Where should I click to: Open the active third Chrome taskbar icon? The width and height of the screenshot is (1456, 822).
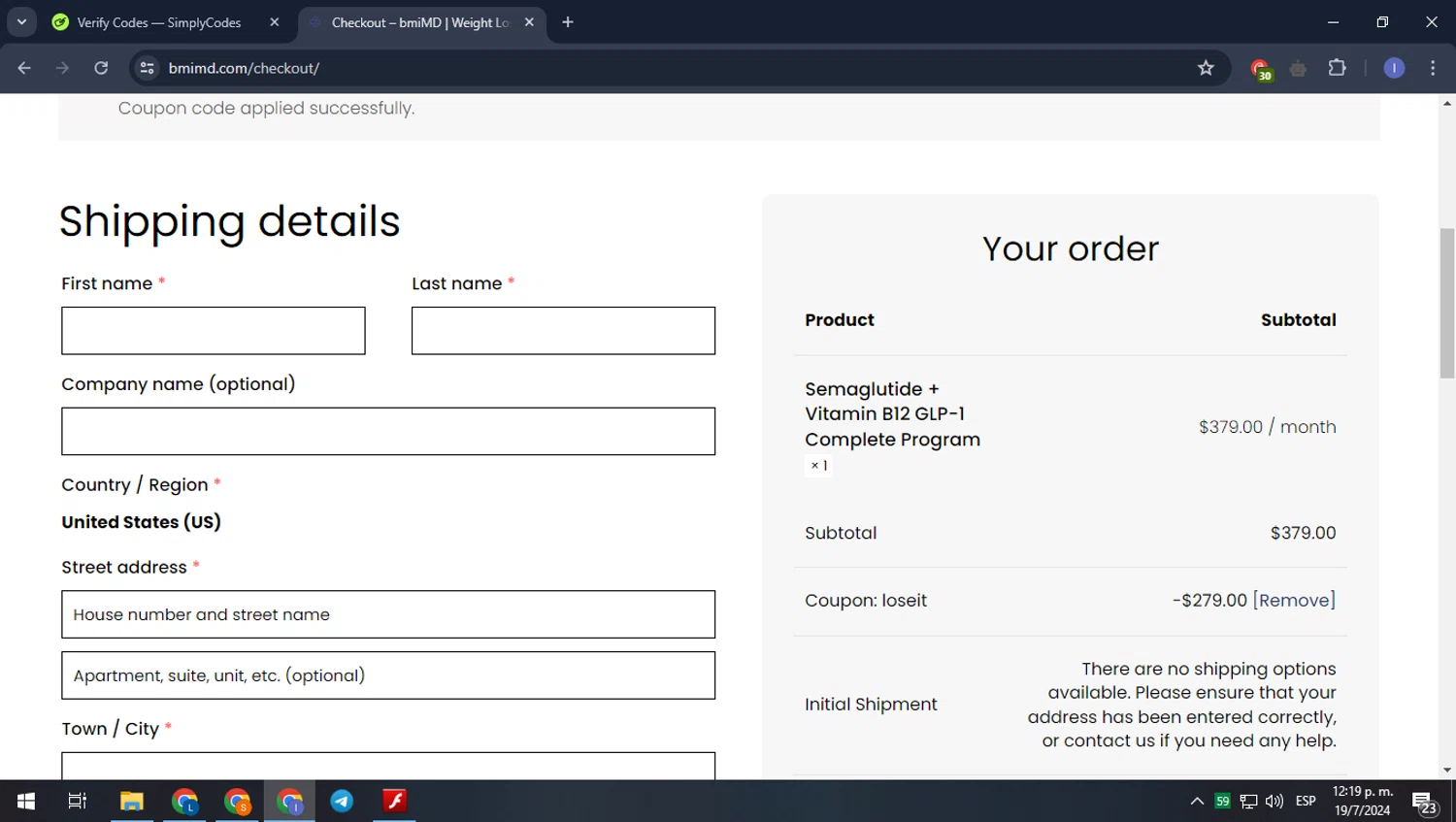tap(289, 801)
